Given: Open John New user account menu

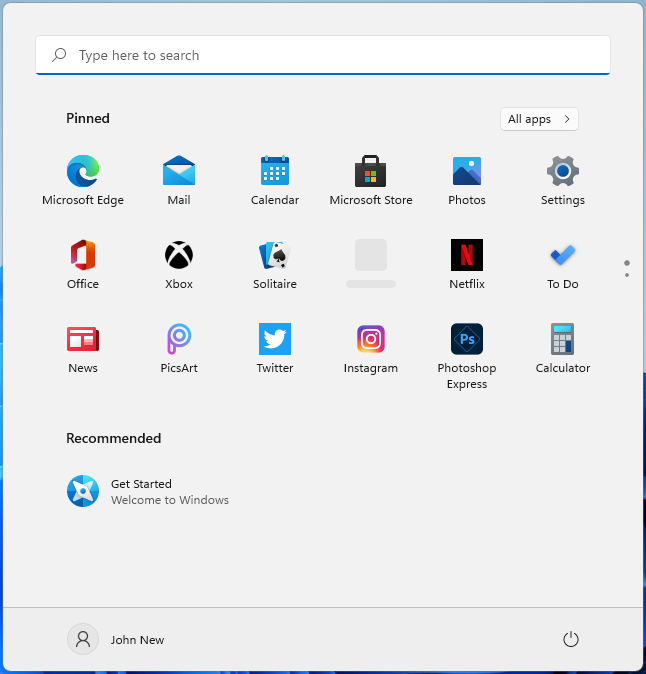Looking at the screenshot, I should 116,639.
